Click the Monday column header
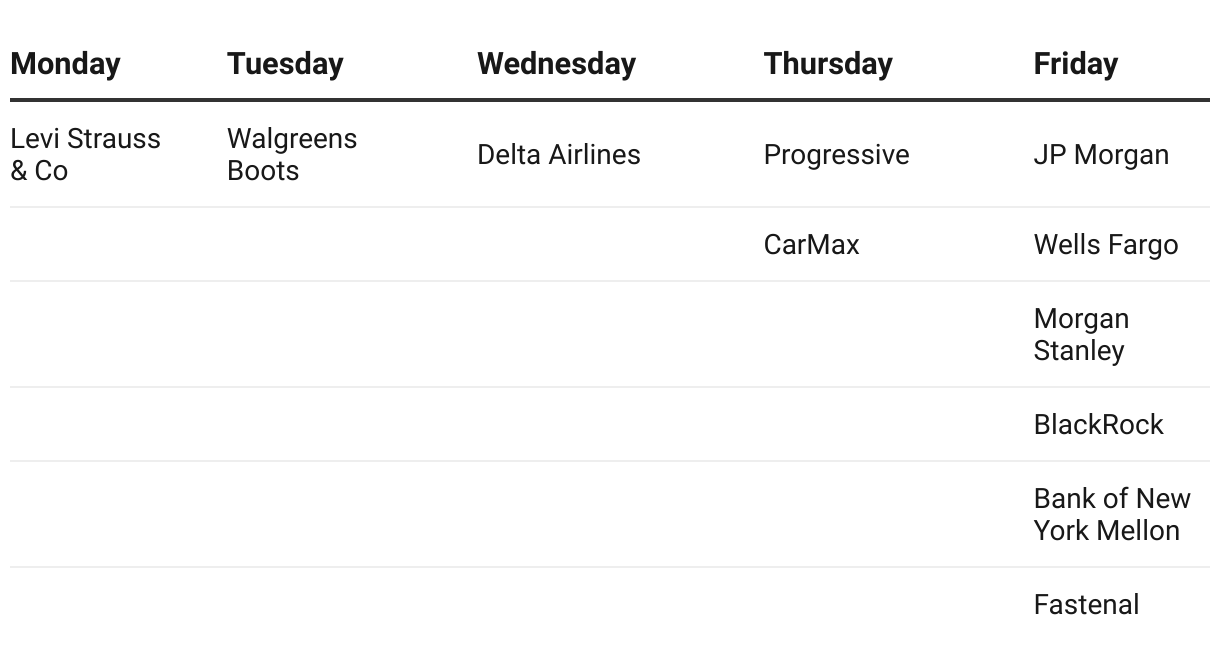The image size is (1220, 650). click(65, 64)
